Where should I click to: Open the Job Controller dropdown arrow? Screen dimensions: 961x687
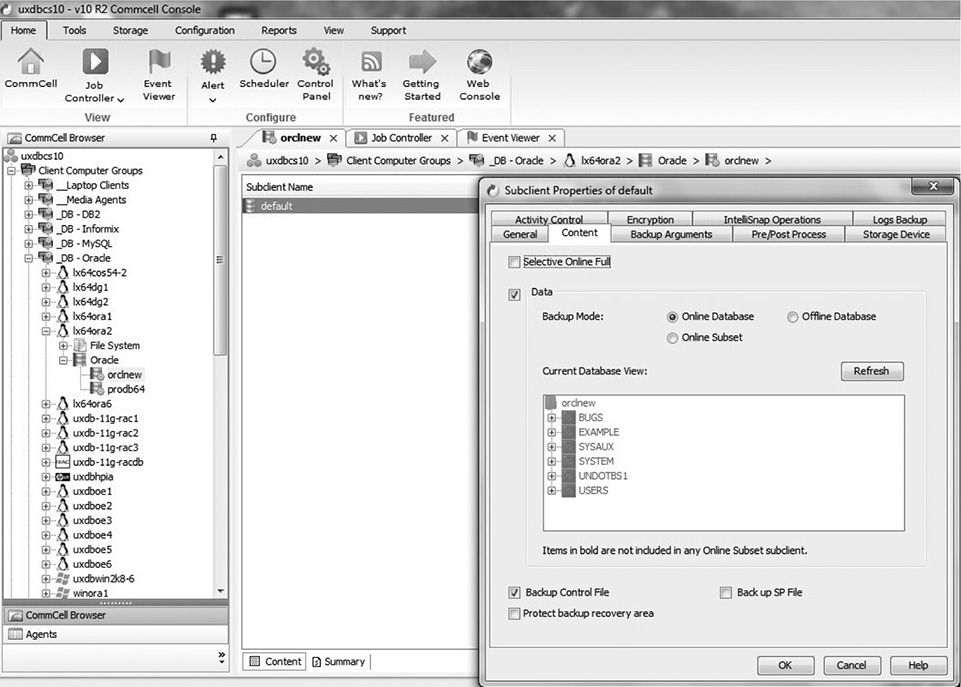(x=121, y=99)
